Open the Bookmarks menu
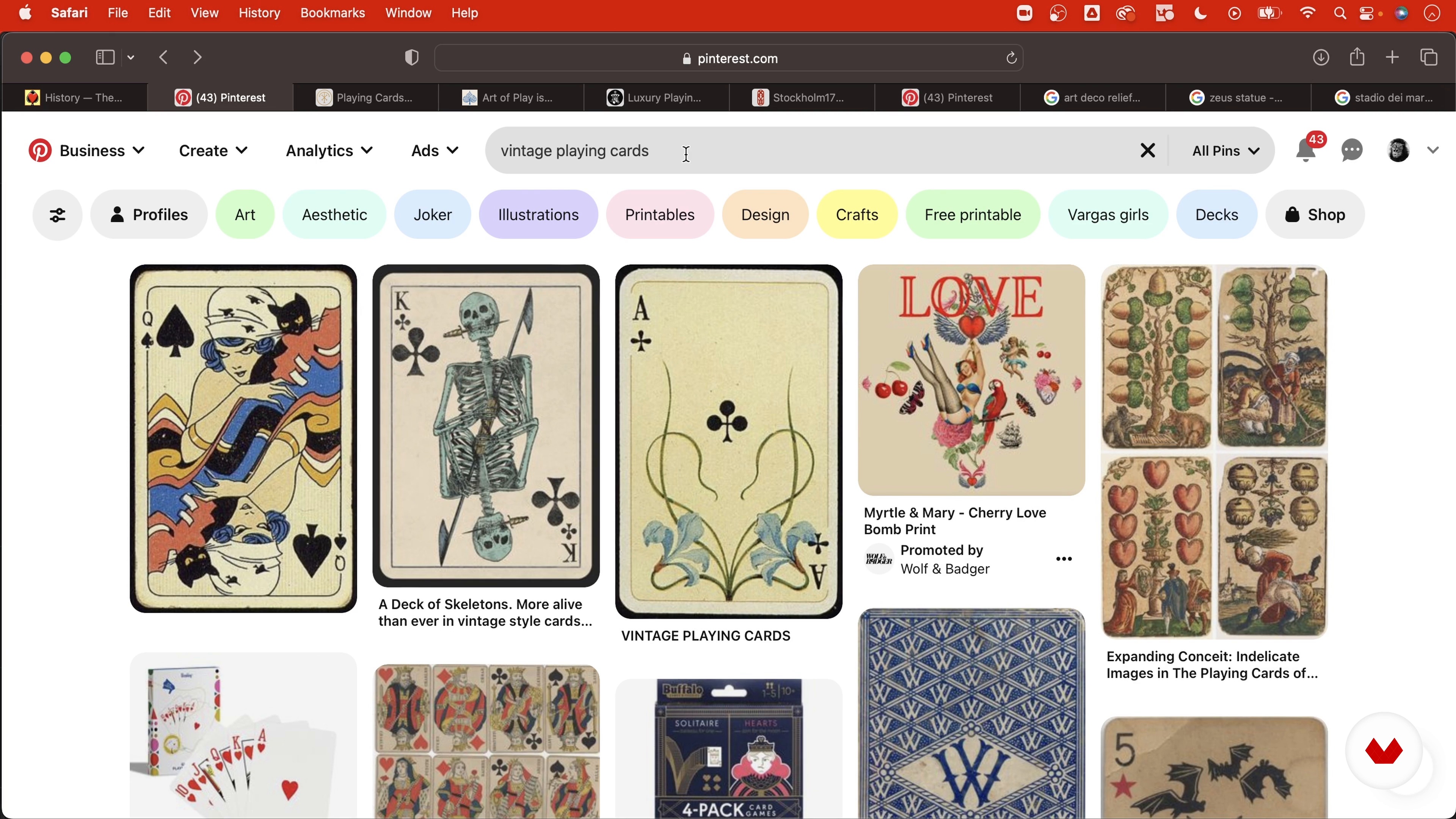This screenshot has height=819, width=1456. tap(333, 13)
